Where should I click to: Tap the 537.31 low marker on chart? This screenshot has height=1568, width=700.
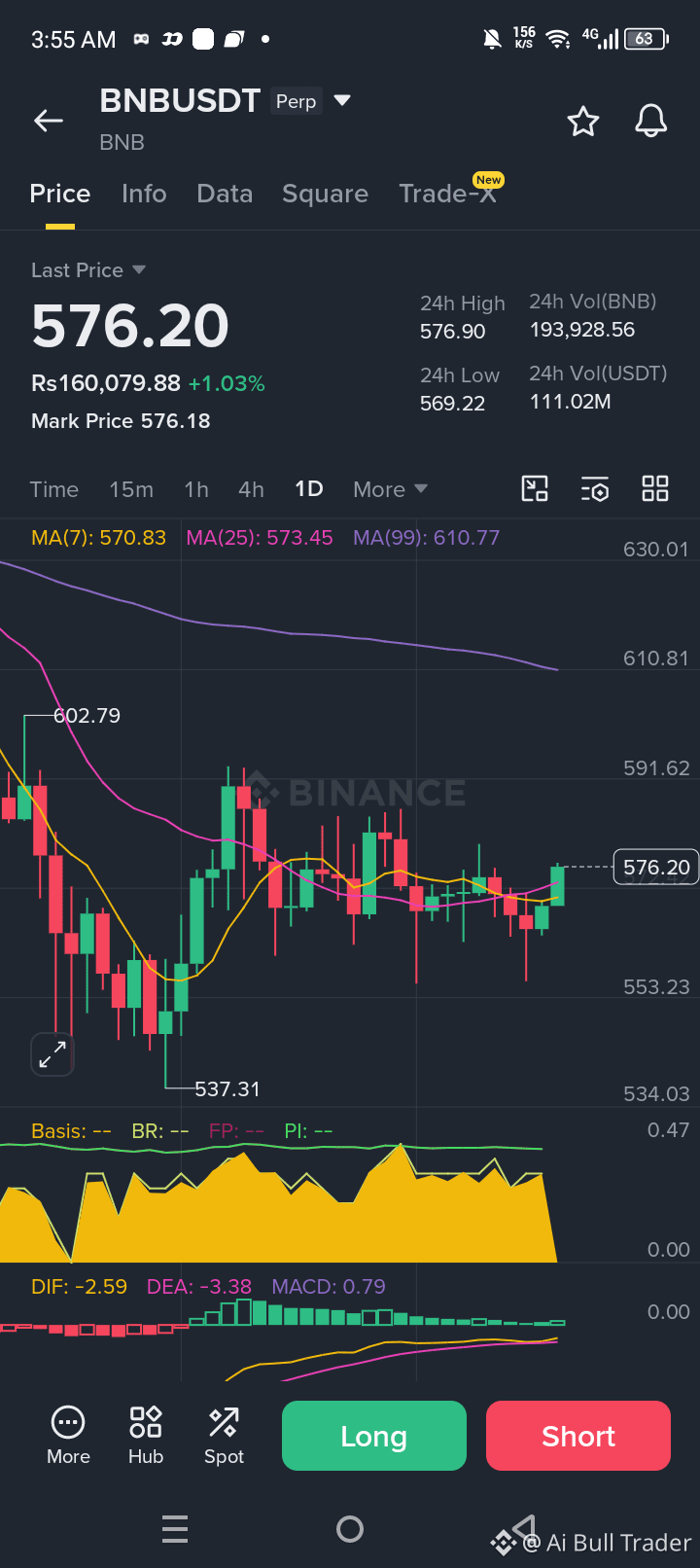(x=227, y=1089)
